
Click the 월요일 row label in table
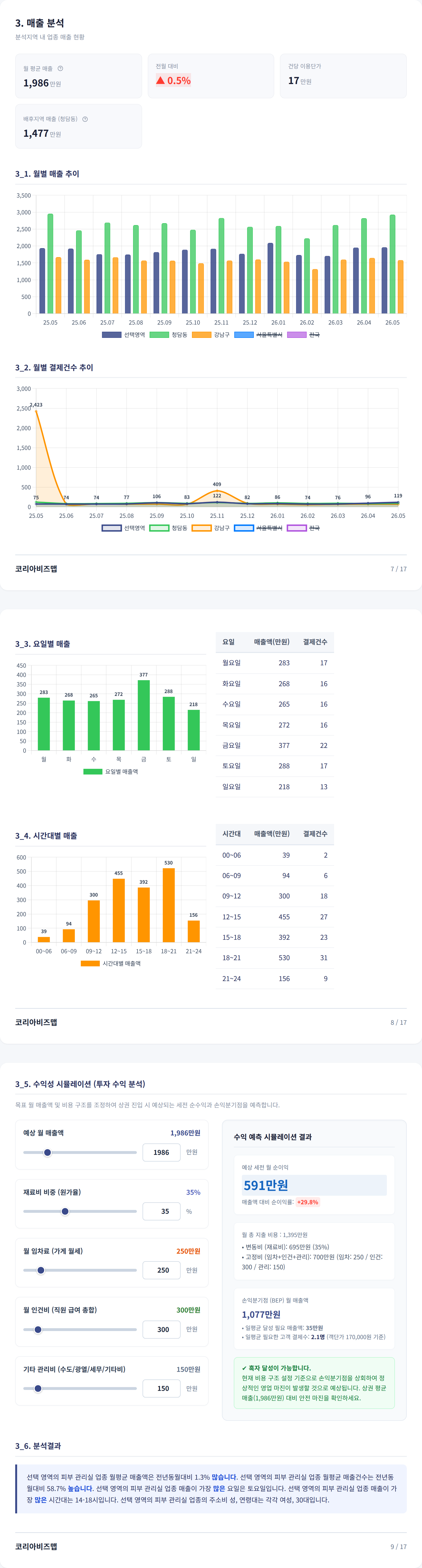pos(231,663)
